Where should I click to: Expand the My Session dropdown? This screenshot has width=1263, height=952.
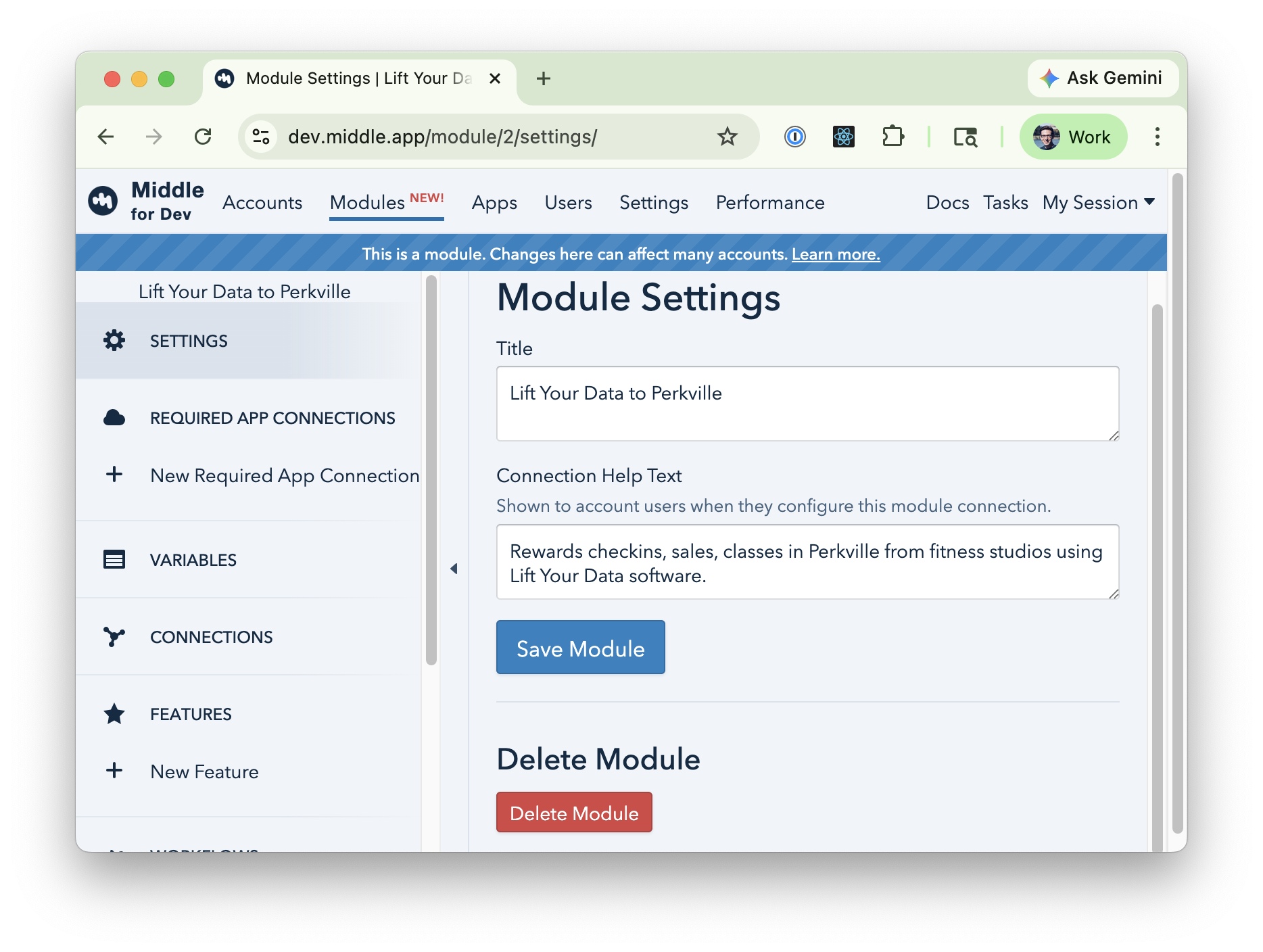click(x=1098, y=202)
